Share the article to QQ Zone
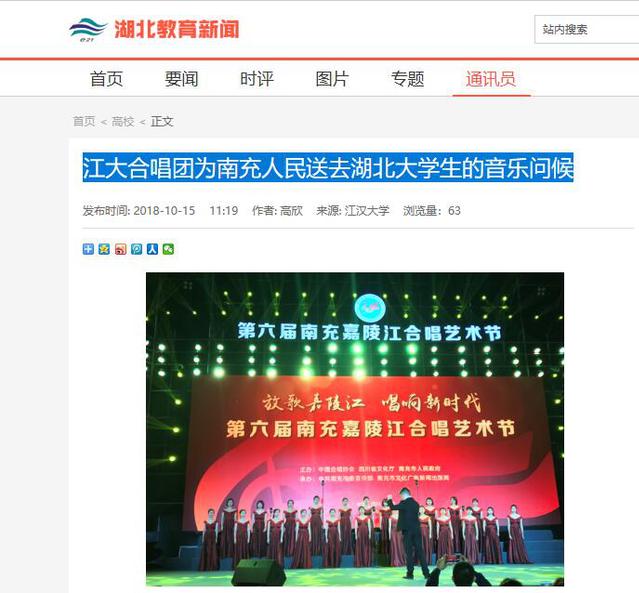The width and height of the screenshot is (639, 593). pos(104,249)
